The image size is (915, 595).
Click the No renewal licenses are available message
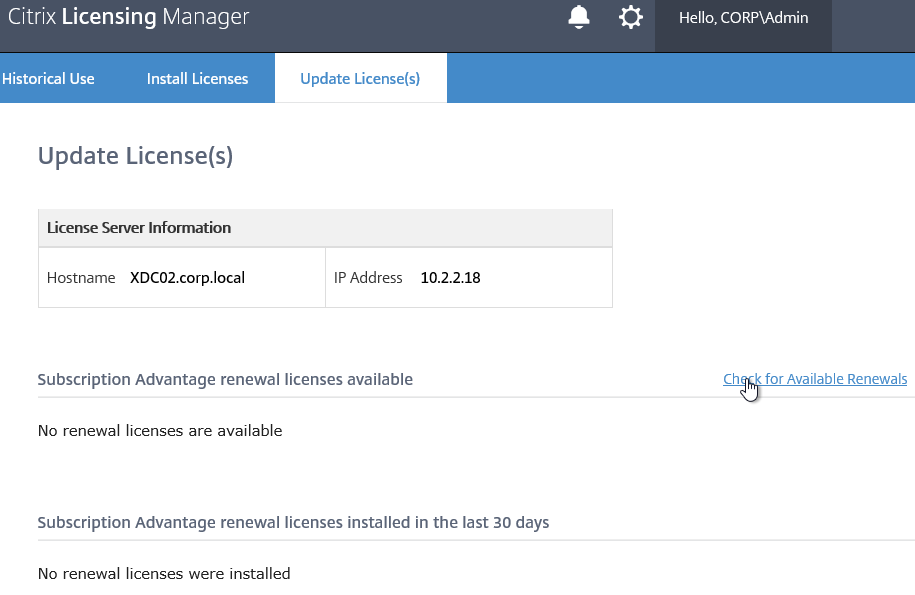(x=160, y=430)
